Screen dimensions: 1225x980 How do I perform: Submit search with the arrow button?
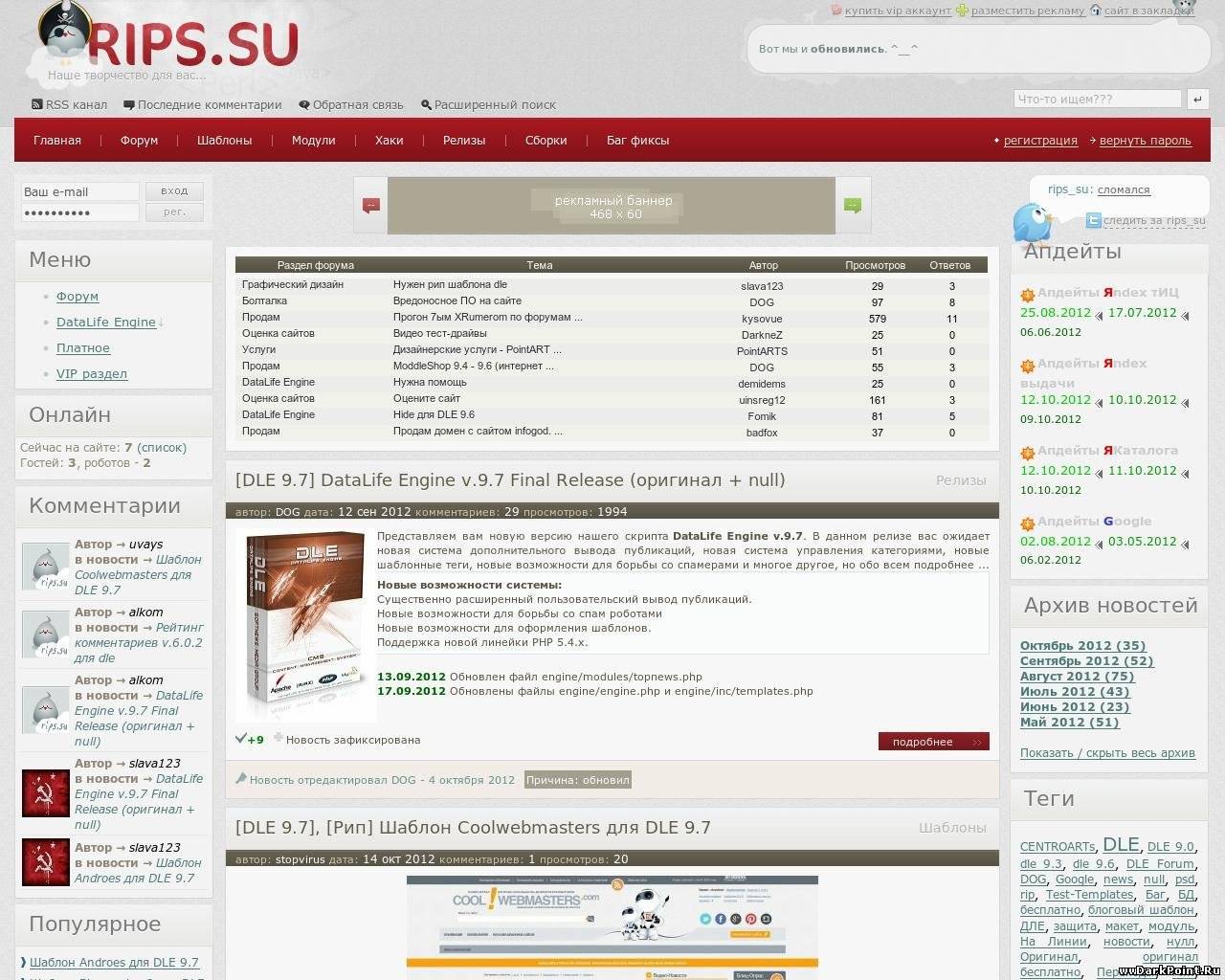[x=1196, y=99]
